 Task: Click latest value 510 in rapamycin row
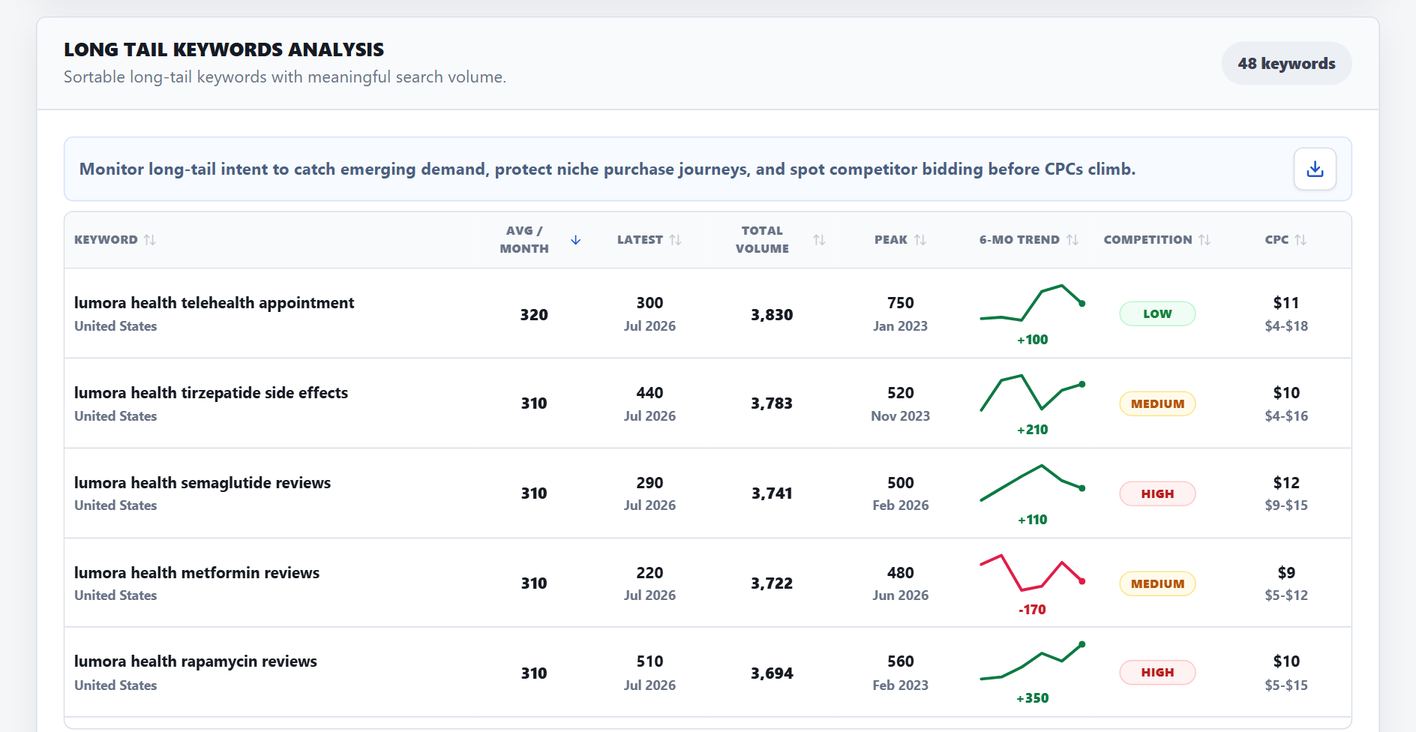[x=650, y=662]
